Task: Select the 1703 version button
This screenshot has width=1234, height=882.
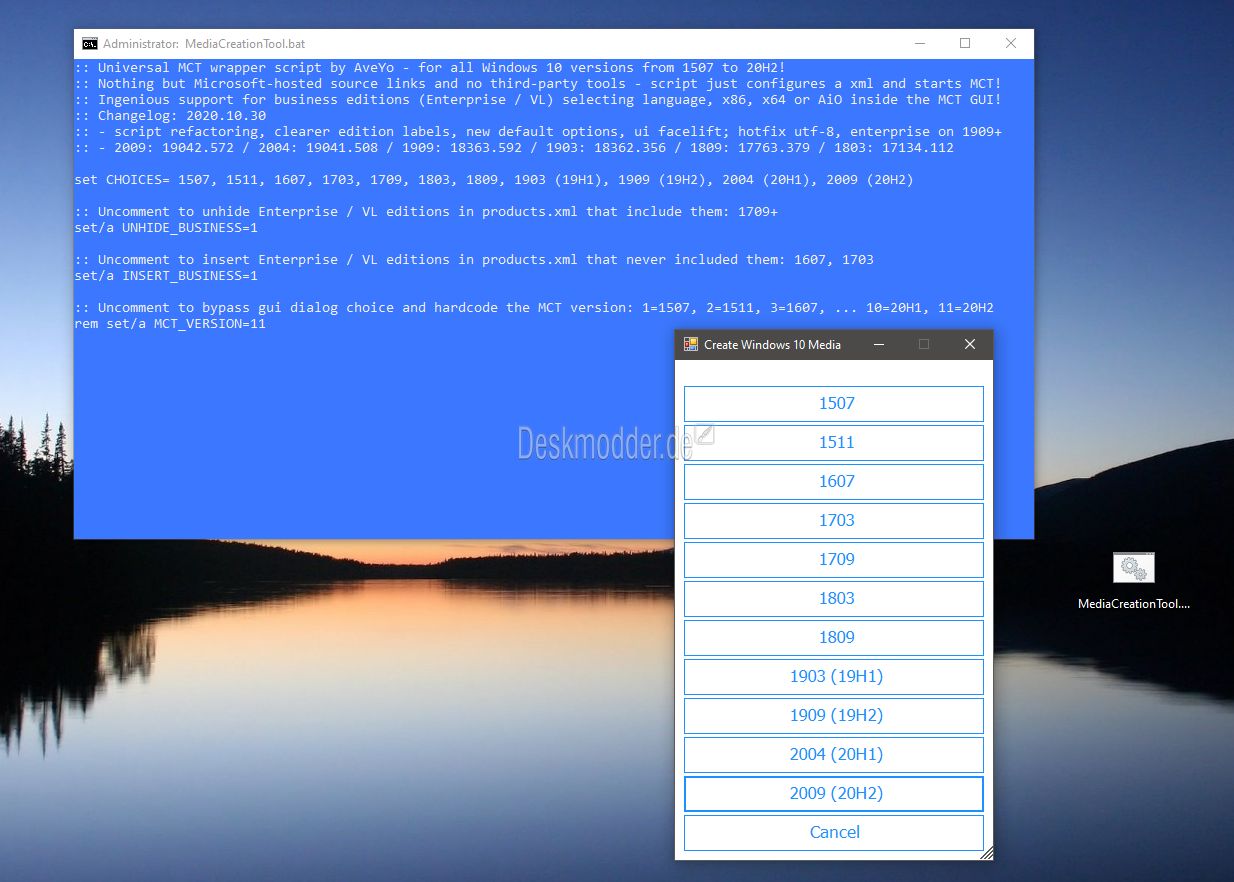Action: pyautogui.click(x=834, y=521)
